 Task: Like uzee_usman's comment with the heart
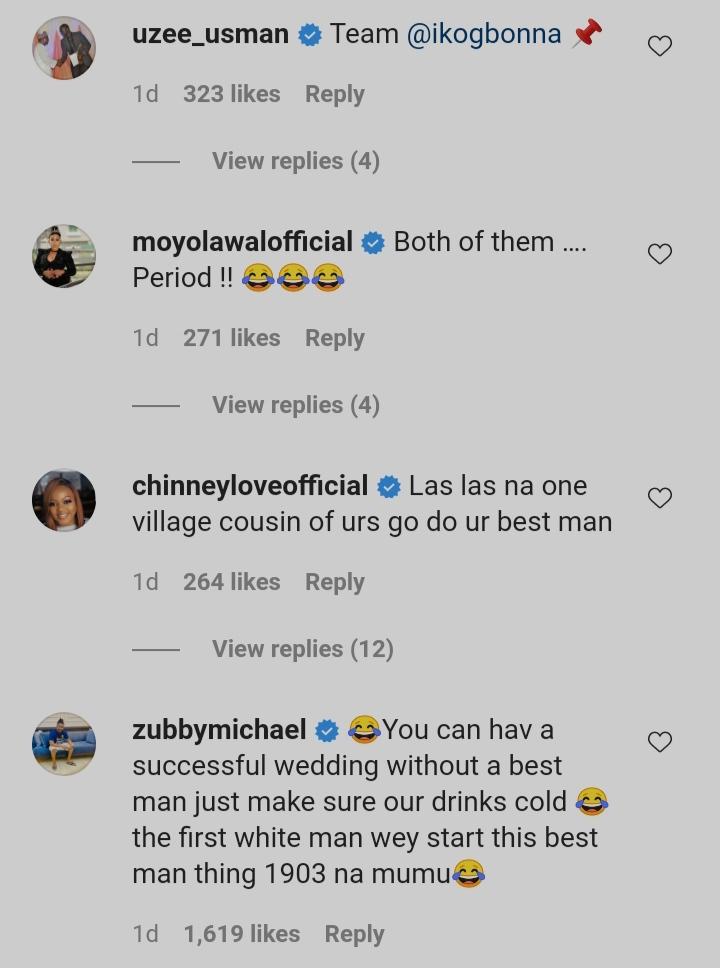(660, 46)
